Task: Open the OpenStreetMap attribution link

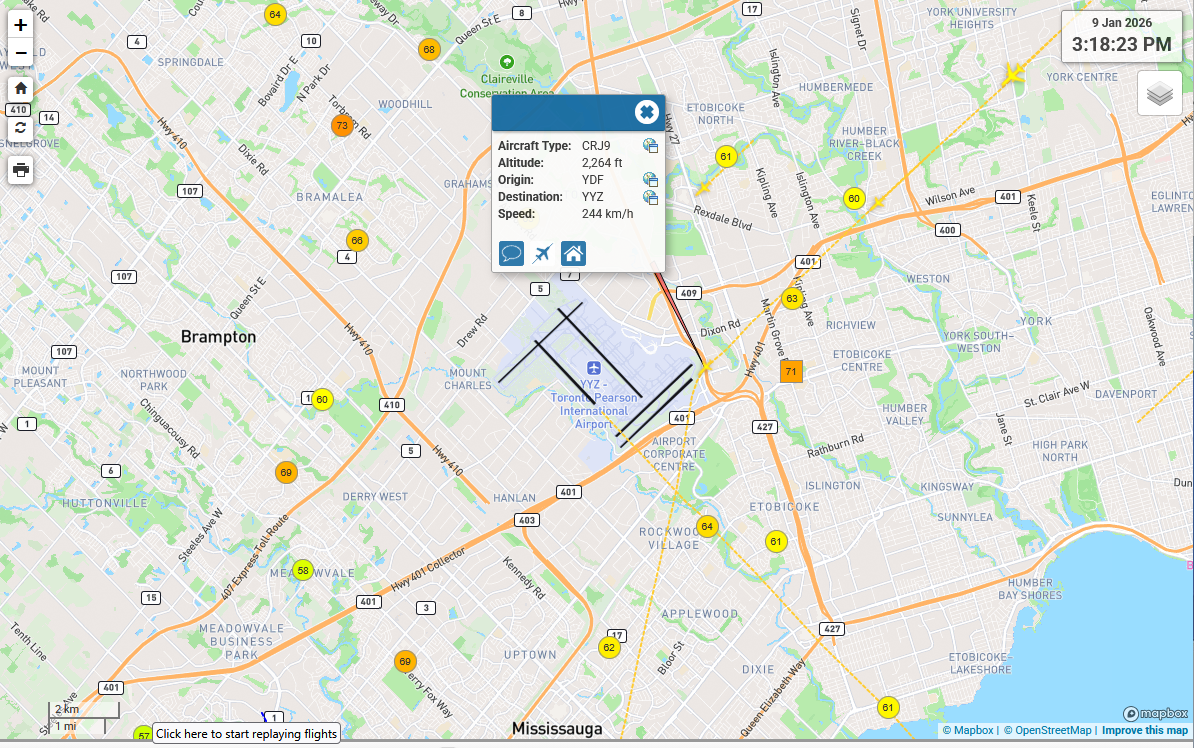Action: coord(1049,731)
